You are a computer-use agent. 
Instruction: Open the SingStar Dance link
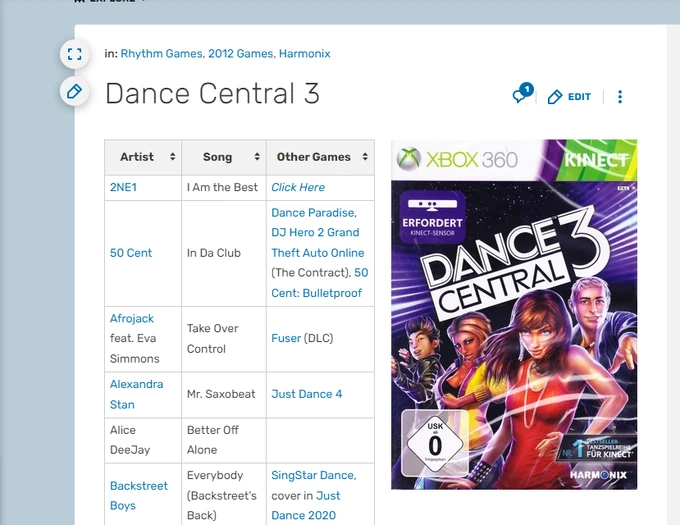point(313,475)
